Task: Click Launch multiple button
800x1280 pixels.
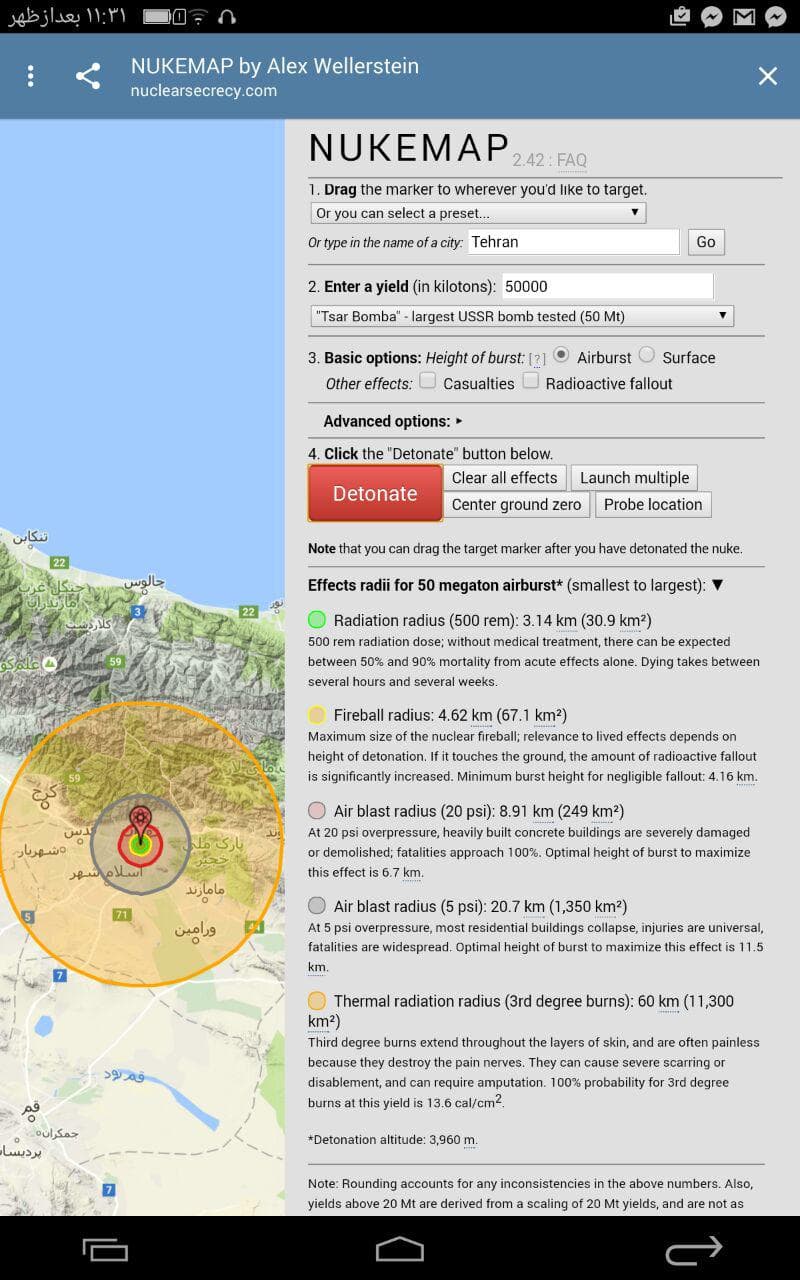Action: [635, 478]
